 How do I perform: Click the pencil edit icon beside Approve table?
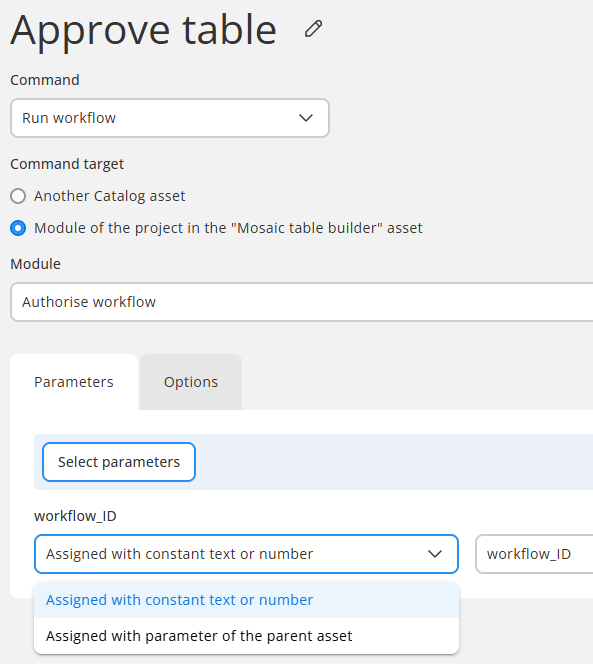(313, 29)
